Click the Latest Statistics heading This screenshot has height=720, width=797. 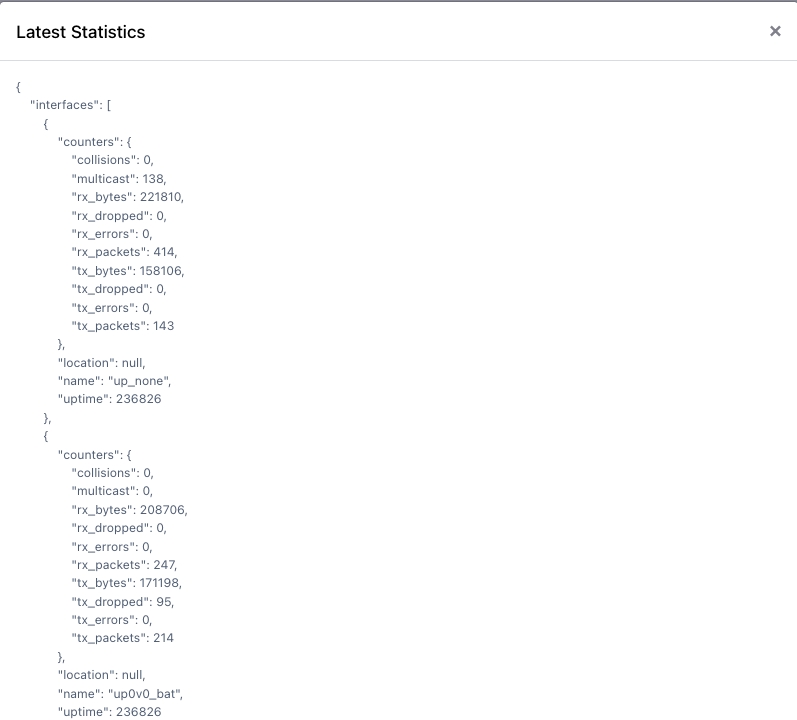[x=81, y=32]
